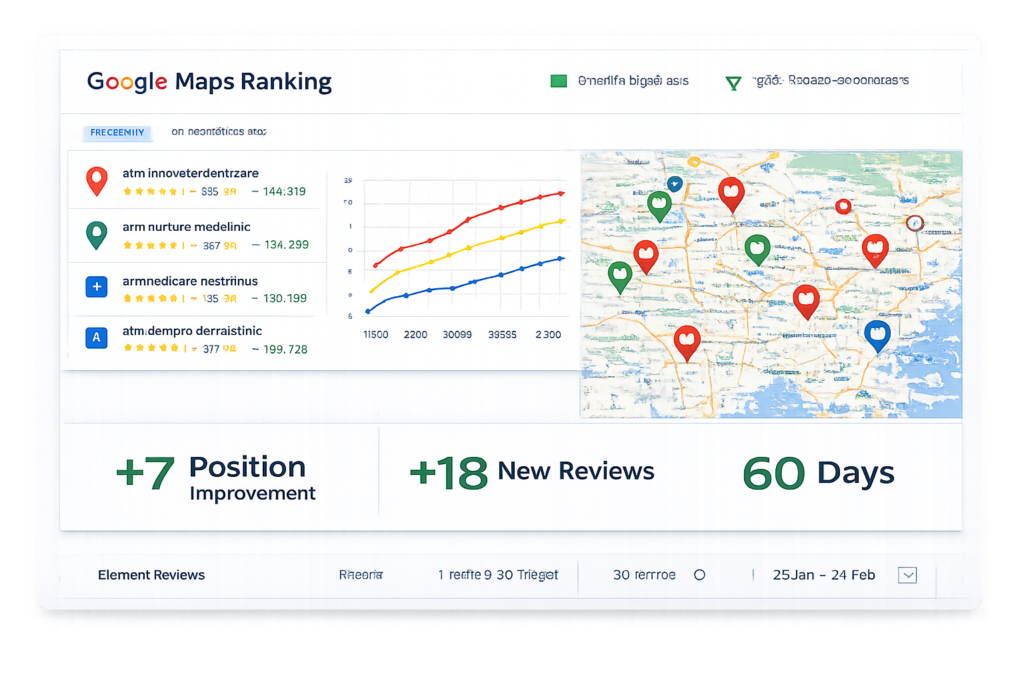Select the small blue pin at map top
Screen dimensions: 1024x683
coord(674,184)
